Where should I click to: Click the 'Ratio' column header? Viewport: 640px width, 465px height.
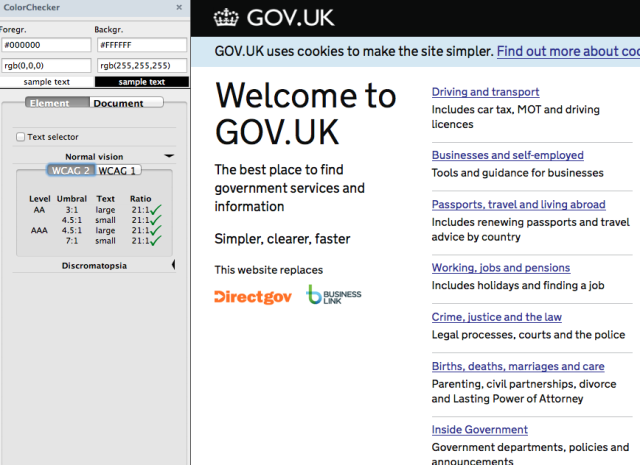pyautogui.click(x=141, y=199)
